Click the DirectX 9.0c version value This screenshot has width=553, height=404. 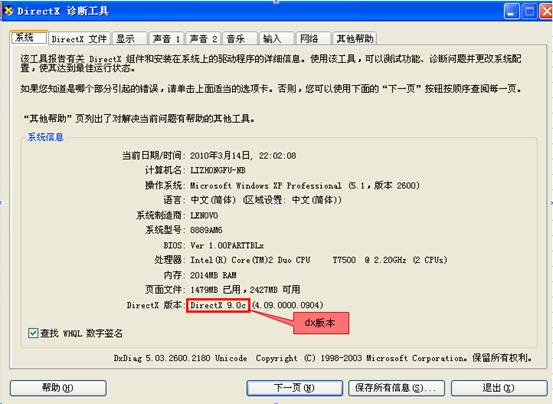pyautogui.click(x=218, y=305)
